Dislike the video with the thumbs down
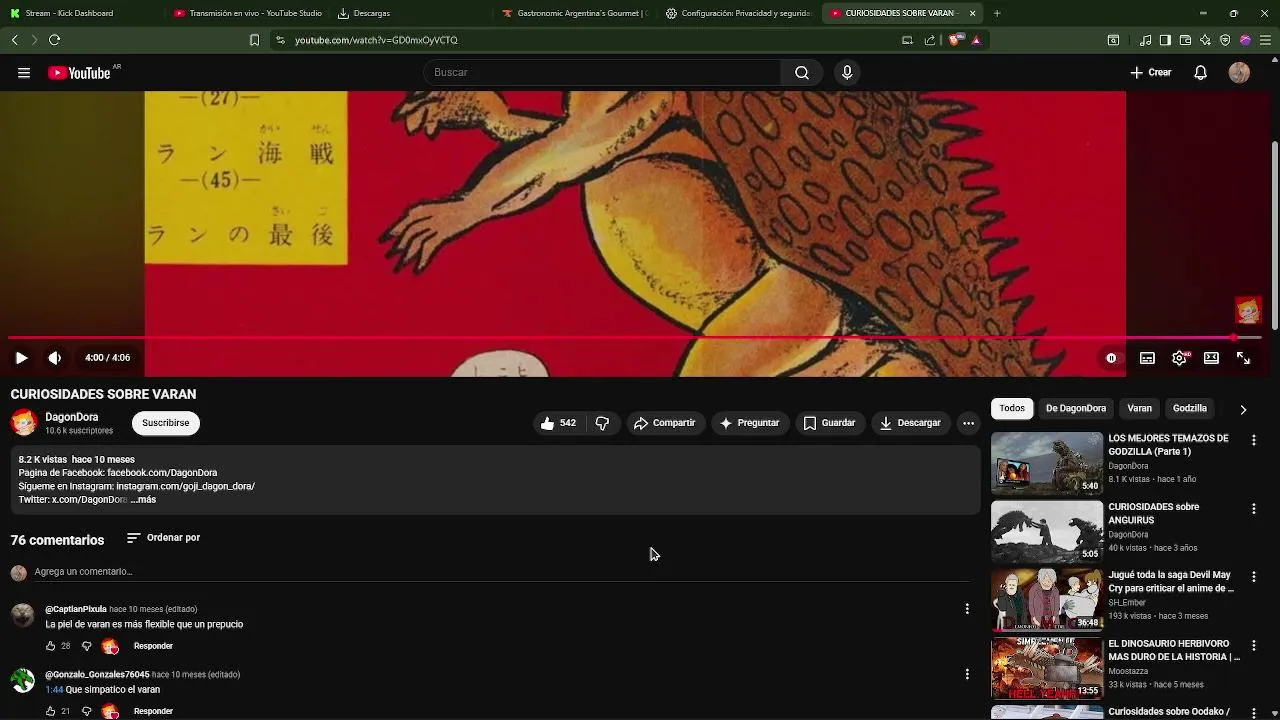This screenshot has height=720, width=1280. [602, 423]
